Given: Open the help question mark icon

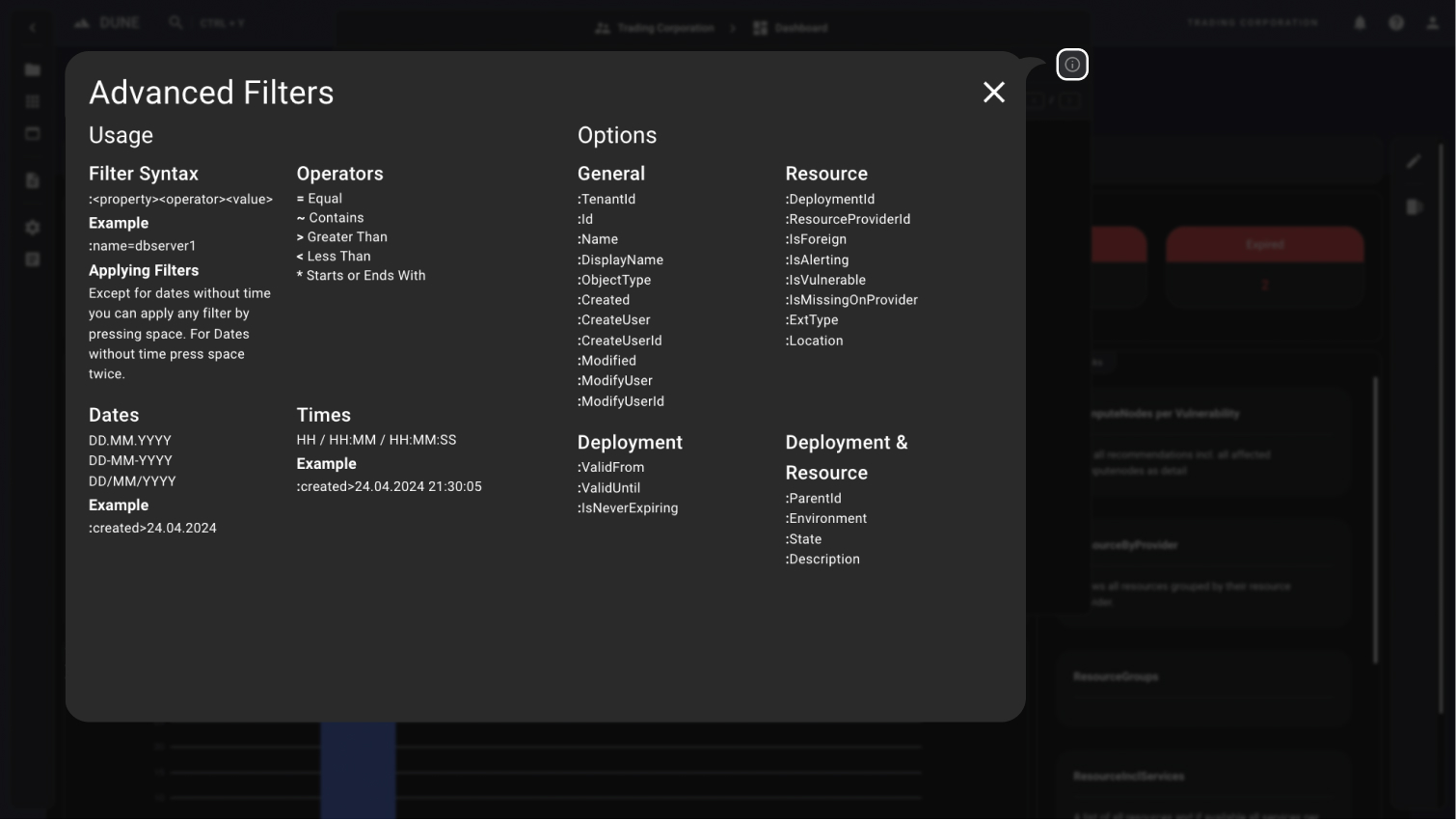Looking at the screenshot, I should tap(1395, 23).
